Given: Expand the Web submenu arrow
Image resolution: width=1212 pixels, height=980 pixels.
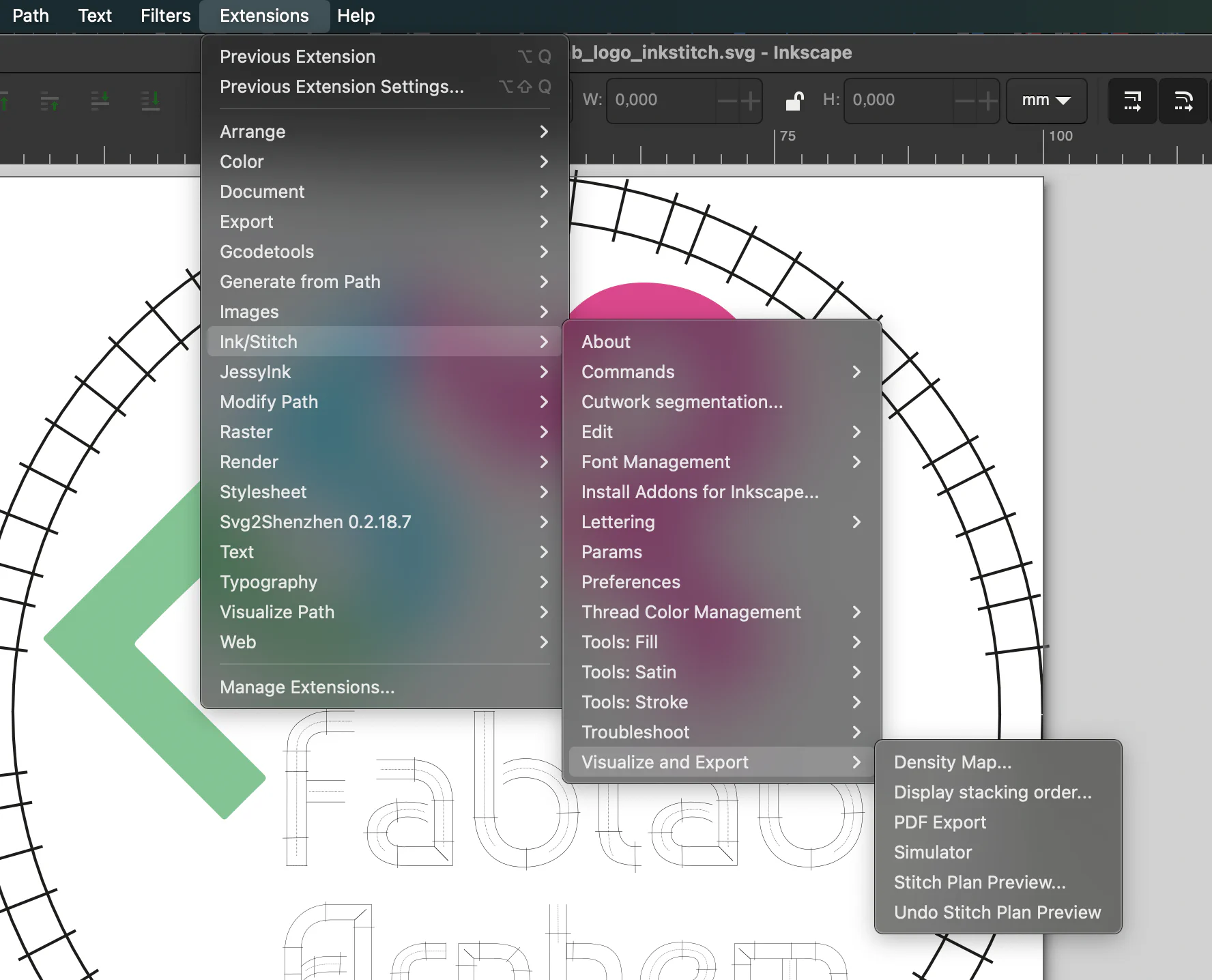Looking at the screenshot, I should coord(544,642).
